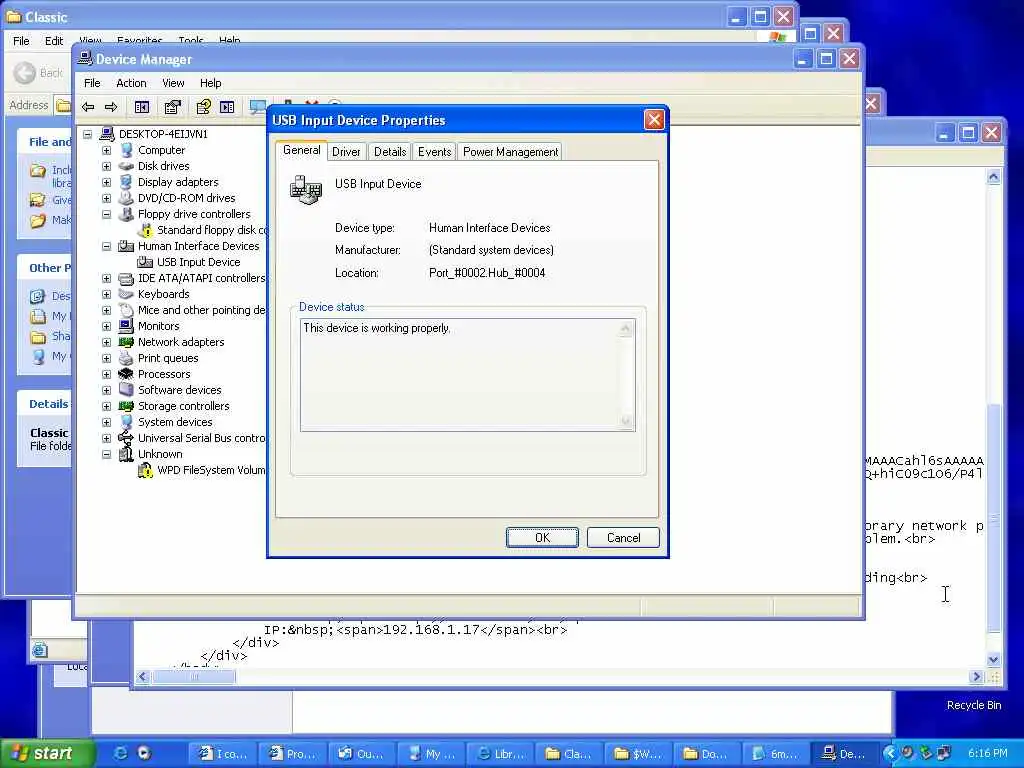Toggle the show/hide console tree toolbar icon

coord(142,106)
